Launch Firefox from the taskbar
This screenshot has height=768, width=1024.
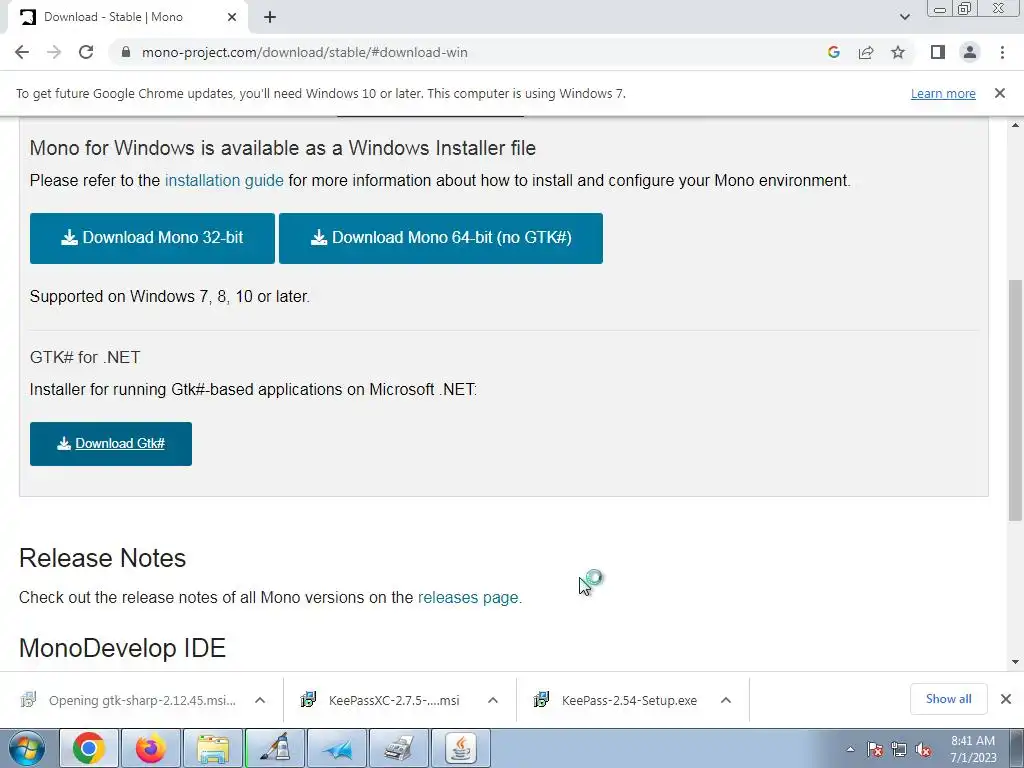click(x=151, y=748)
